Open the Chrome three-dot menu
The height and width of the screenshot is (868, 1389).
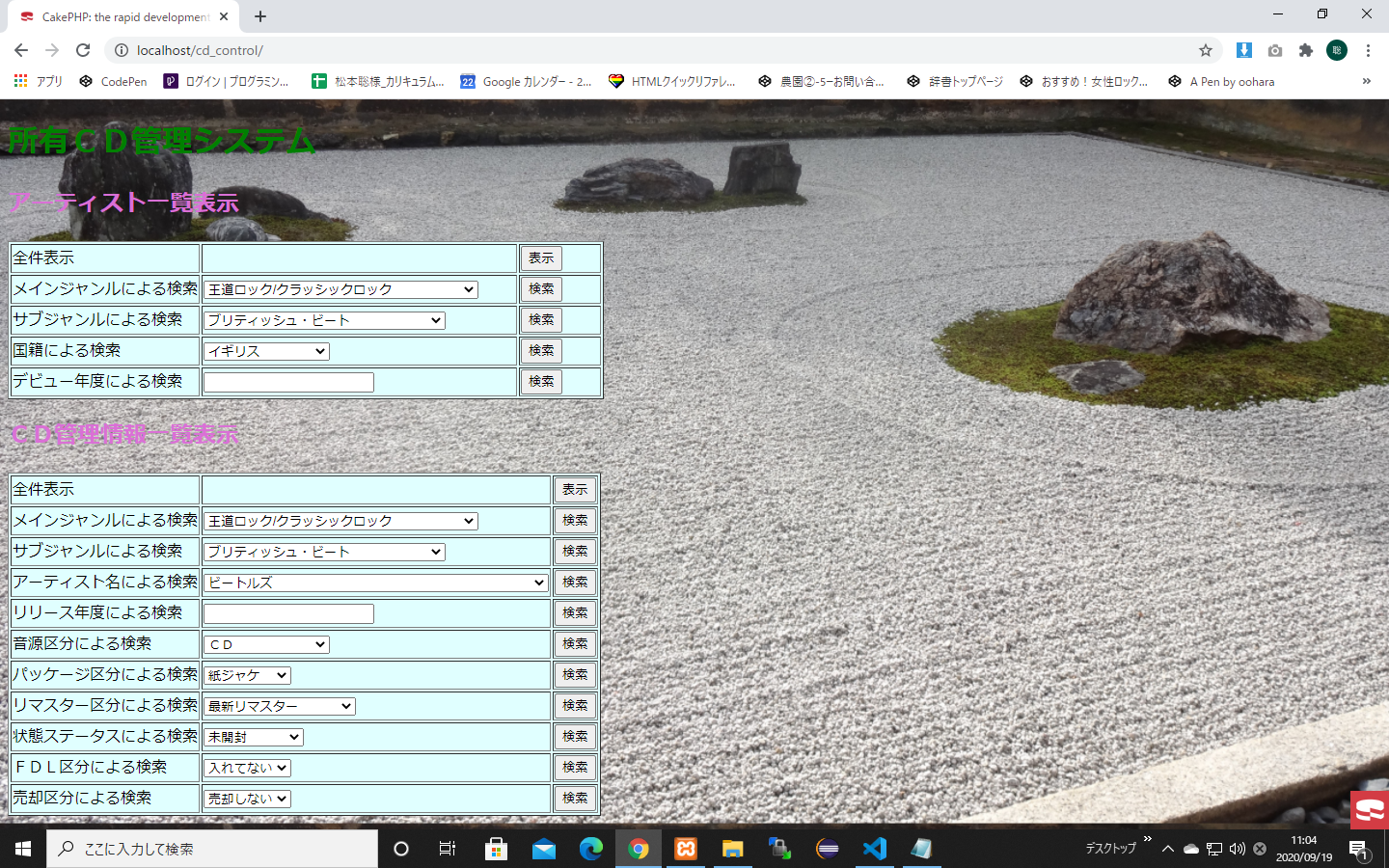(x=1368, y=50)
